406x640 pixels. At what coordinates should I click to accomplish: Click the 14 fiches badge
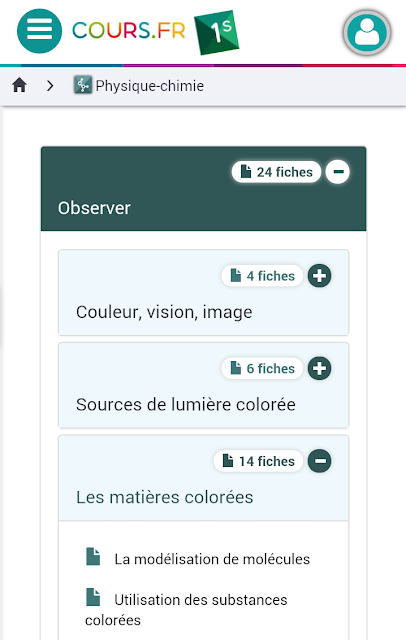coord(258,461)
